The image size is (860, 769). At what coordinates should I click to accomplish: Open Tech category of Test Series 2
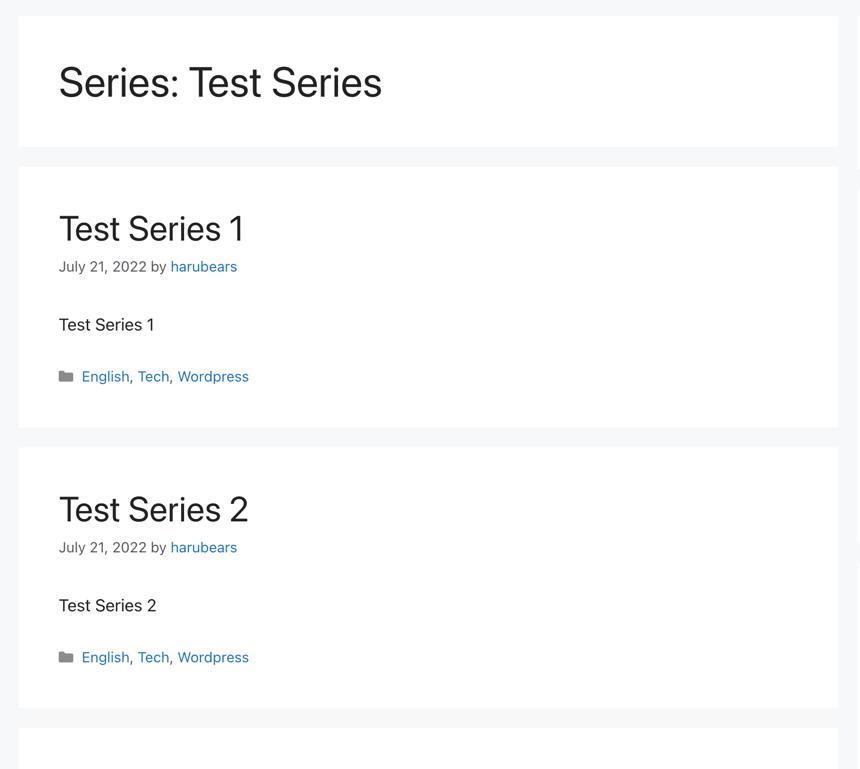153,658
